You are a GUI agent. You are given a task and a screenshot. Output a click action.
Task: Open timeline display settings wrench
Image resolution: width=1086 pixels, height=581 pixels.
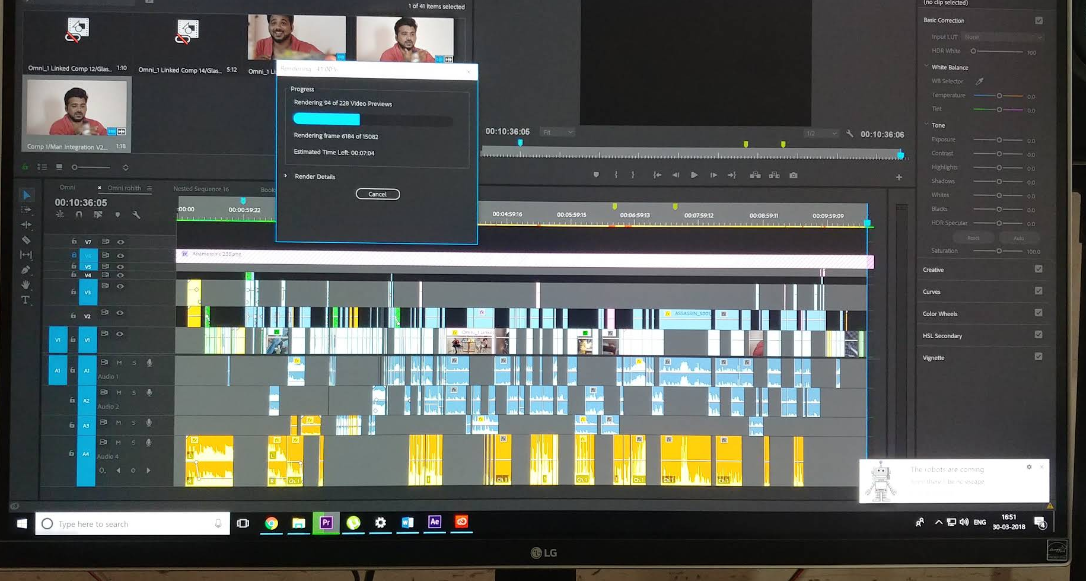click(x=136, y=215)
